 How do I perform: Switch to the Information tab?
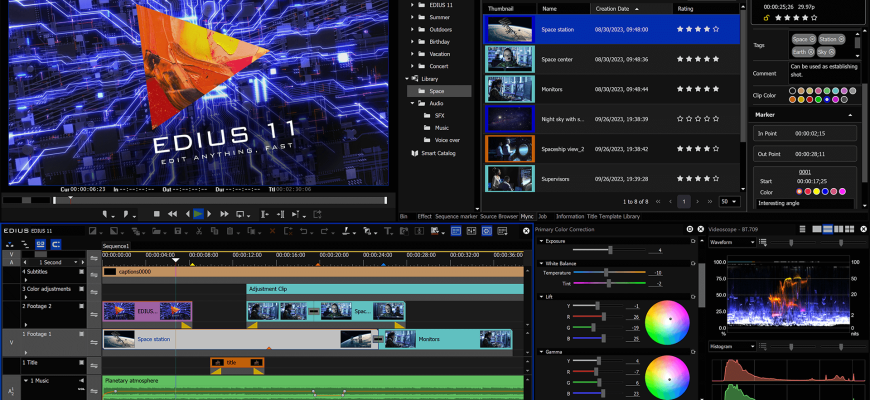point(570,216)
